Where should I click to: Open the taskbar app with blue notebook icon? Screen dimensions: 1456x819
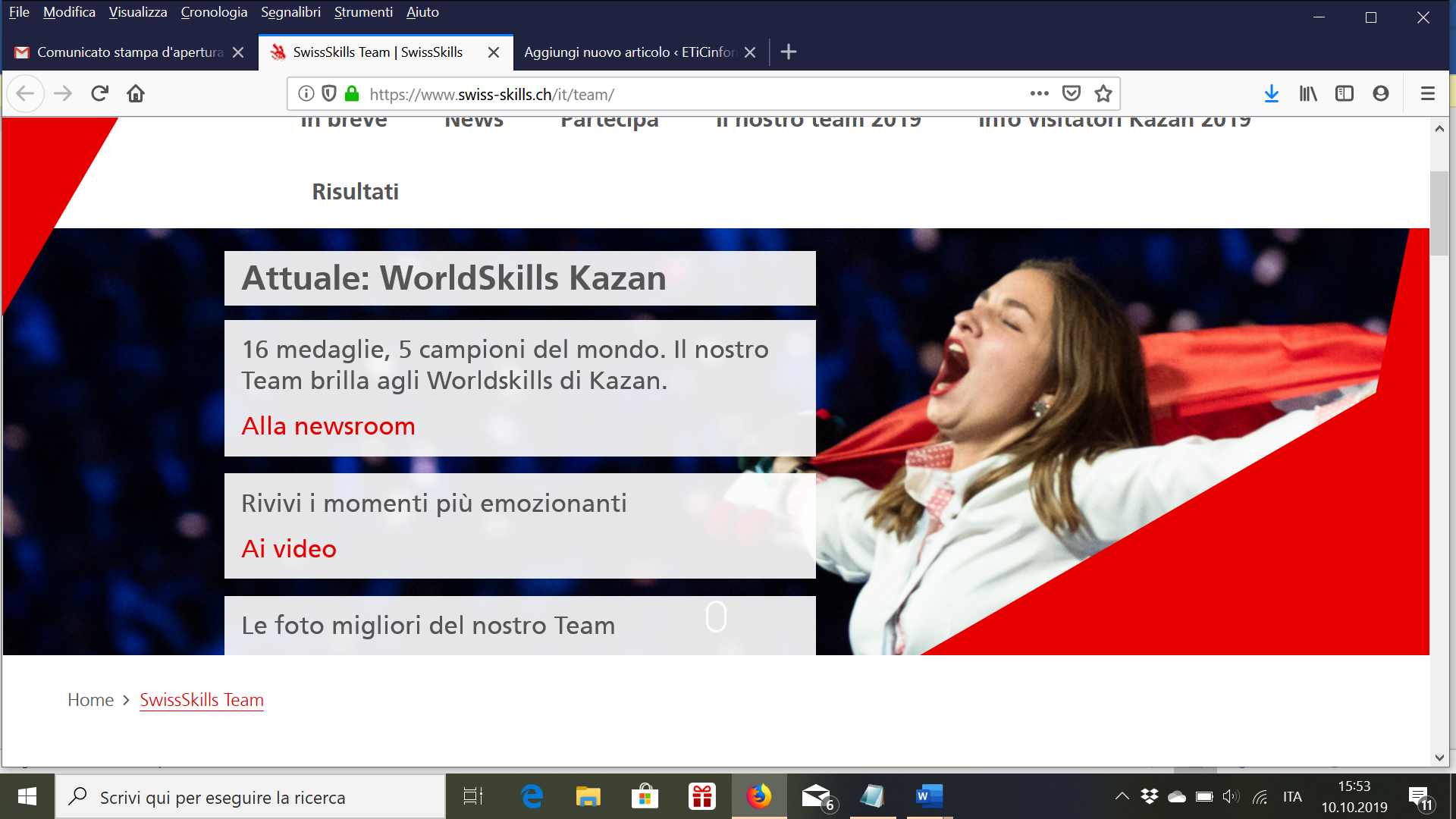[x=872, y=796]
